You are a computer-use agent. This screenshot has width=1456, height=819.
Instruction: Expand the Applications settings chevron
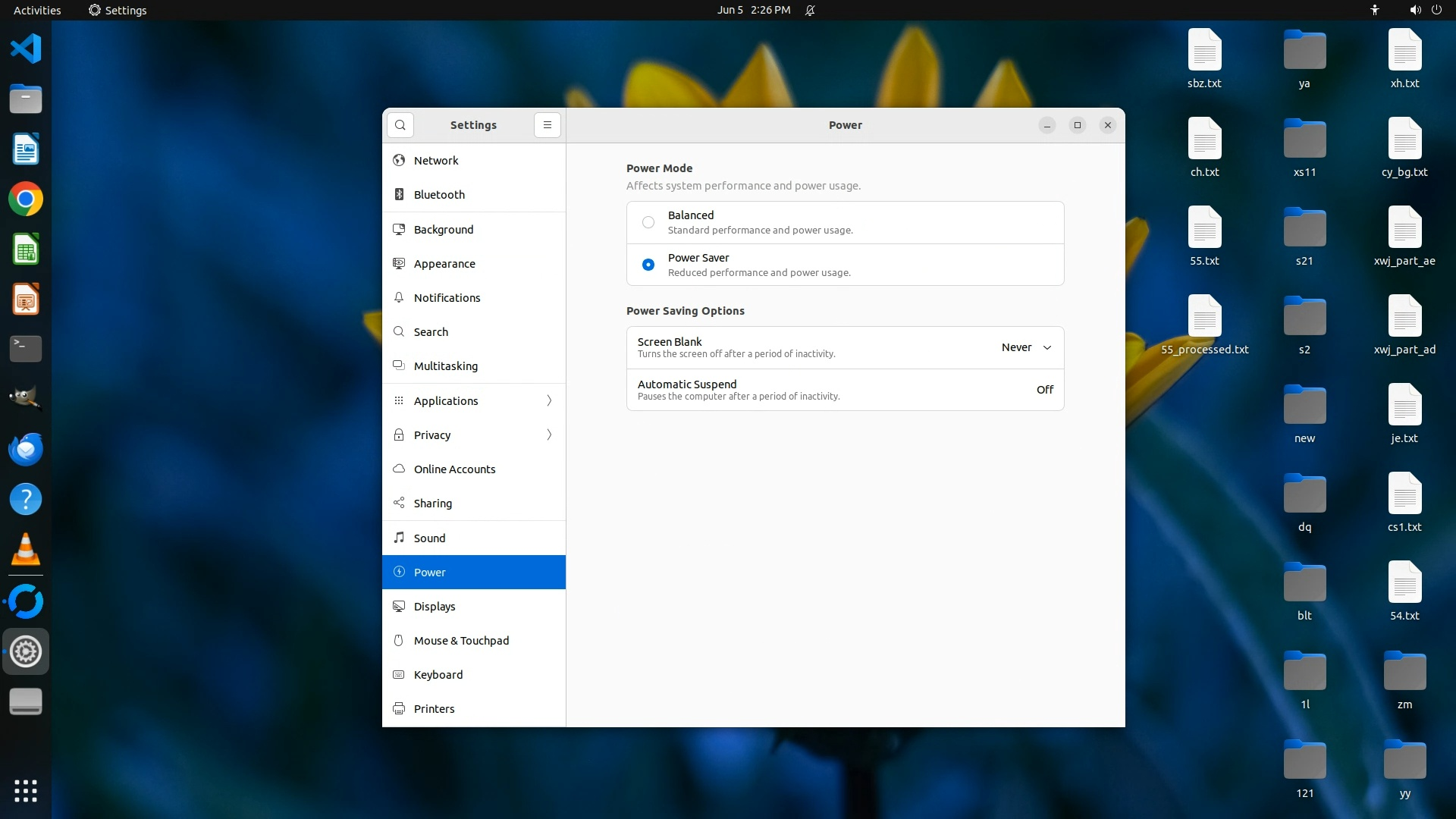tap(549, 400)
